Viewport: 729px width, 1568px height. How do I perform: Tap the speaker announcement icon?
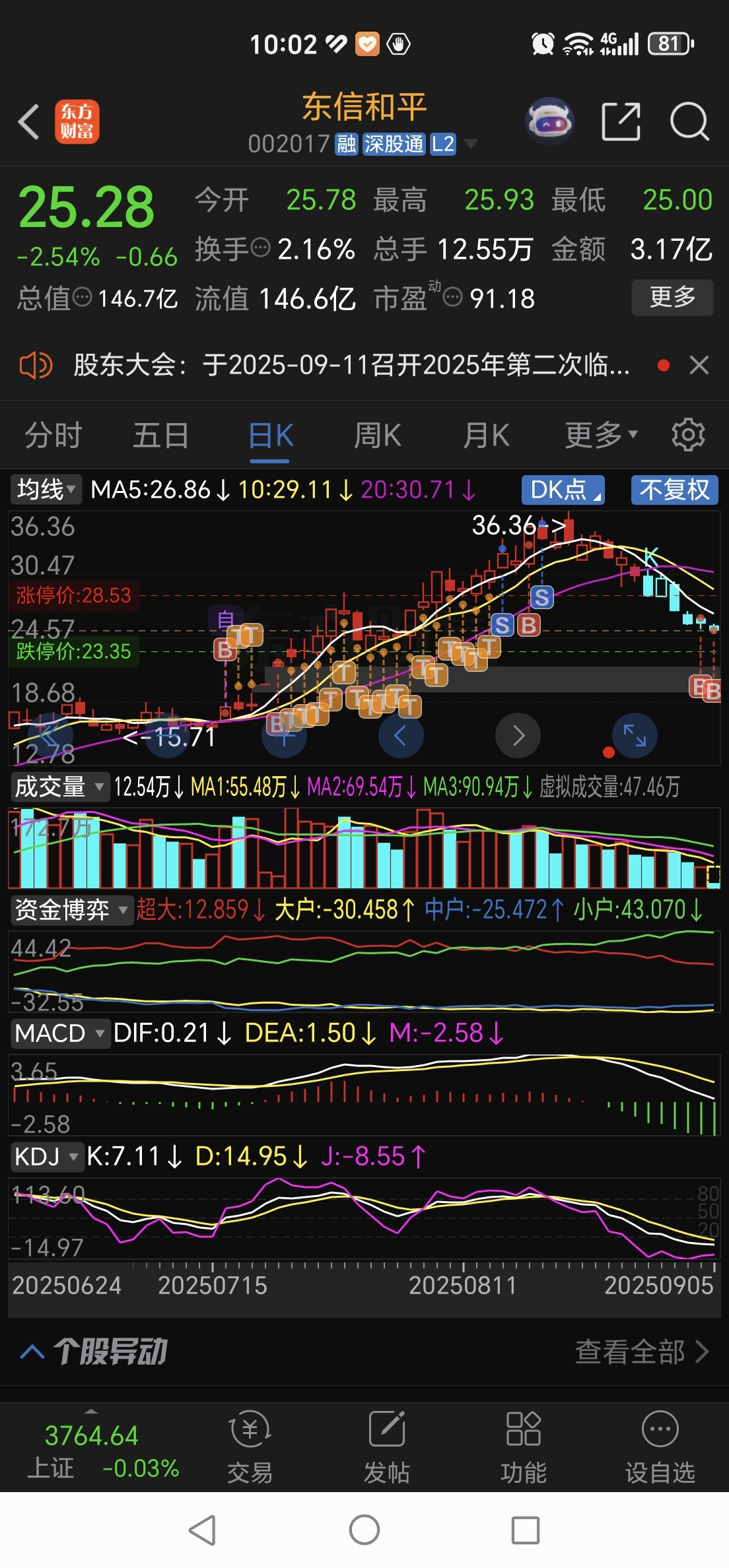pyautogui.click(x=36, y=365)
